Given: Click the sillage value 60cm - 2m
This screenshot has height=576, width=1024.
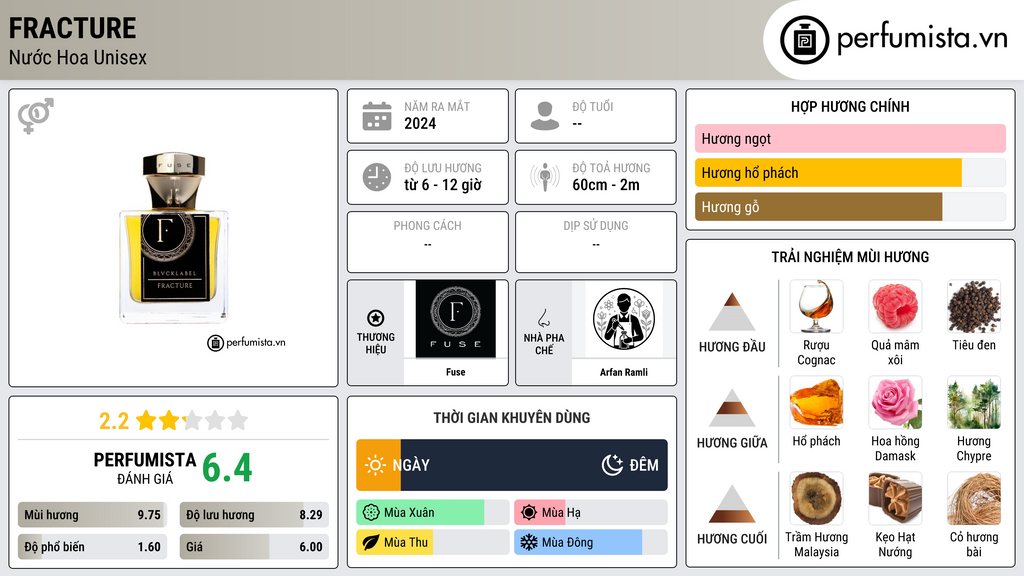Looking at the screenshot, I should pyautogui.click(x=606, y=185).
